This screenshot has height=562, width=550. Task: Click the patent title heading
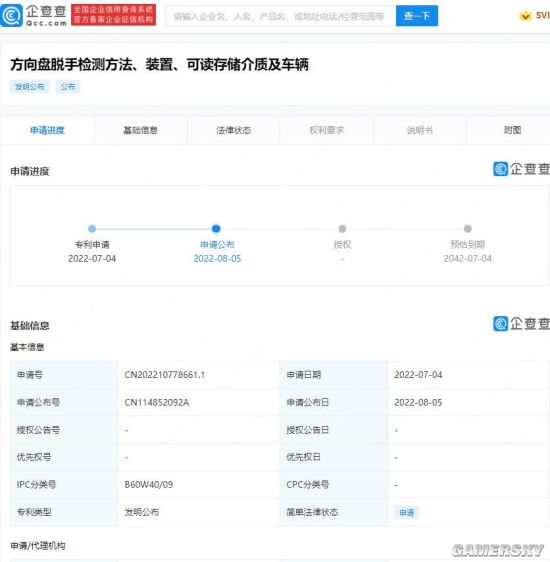tap(159, 65)
